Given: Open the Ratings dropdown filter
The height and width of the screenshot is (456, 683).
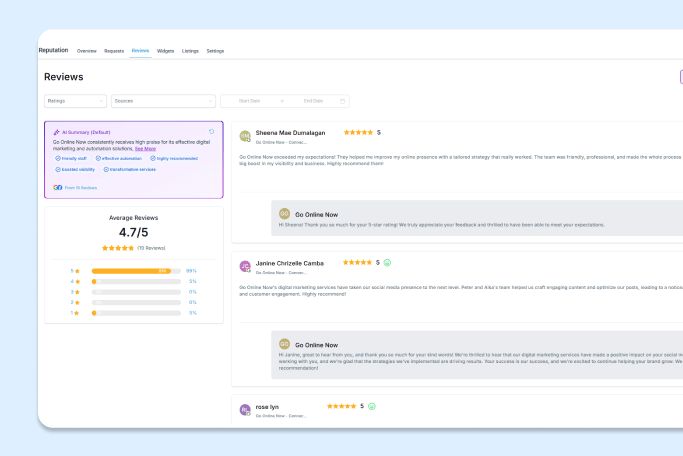Looking at the screenshot, I should point(75,101).
